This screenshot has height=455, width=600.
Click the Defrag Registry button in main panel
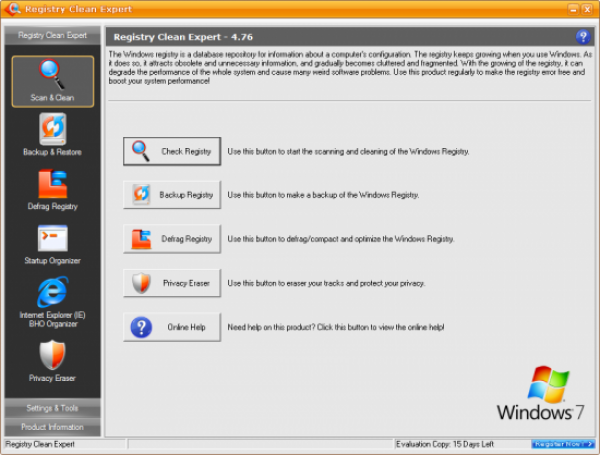172,239
